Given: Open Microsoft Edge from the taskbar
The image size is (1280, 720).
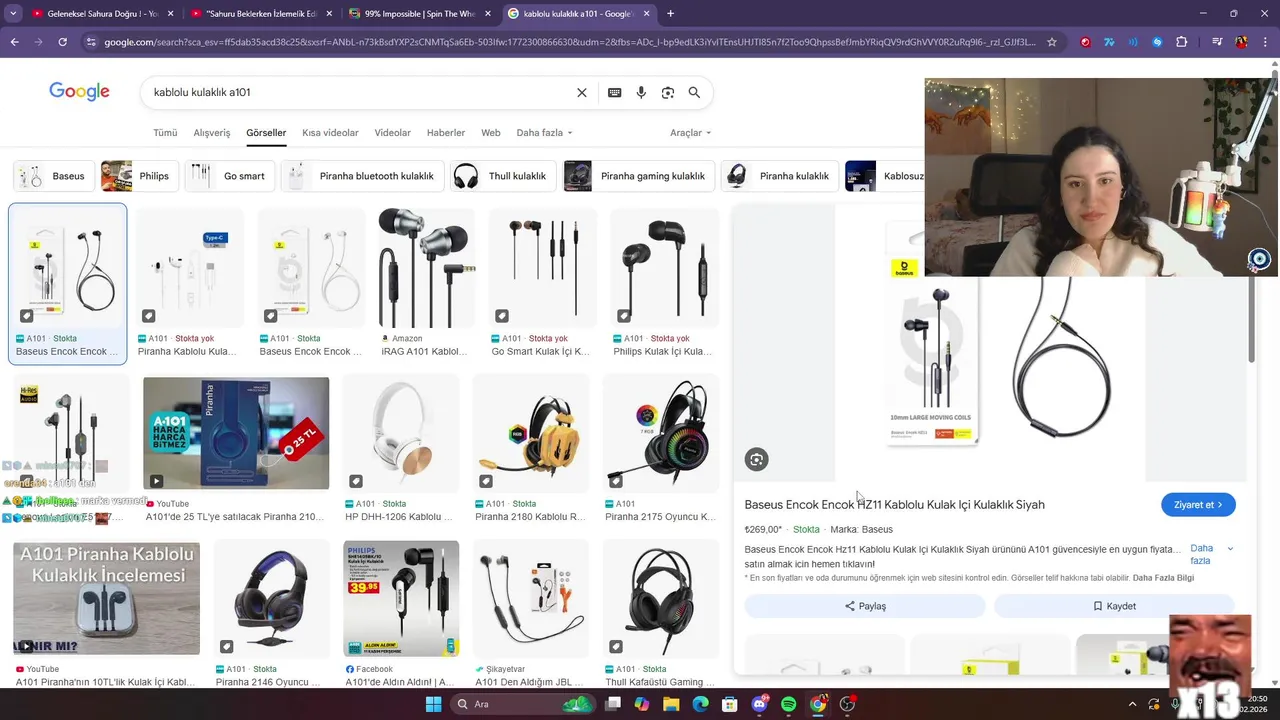Looking at the screenshot, I should 700,704.
